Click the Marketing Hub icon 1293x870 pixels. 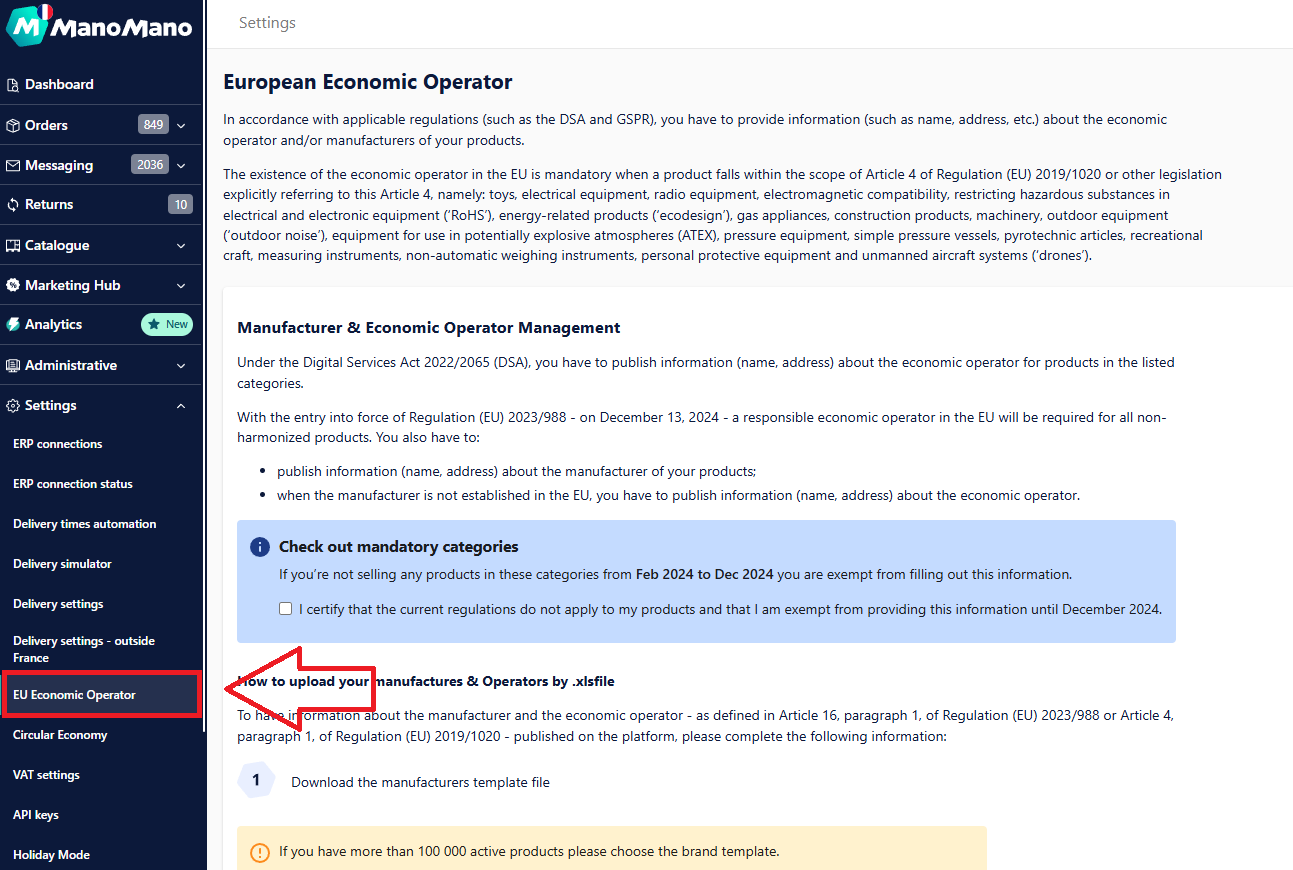coord(13,286)
